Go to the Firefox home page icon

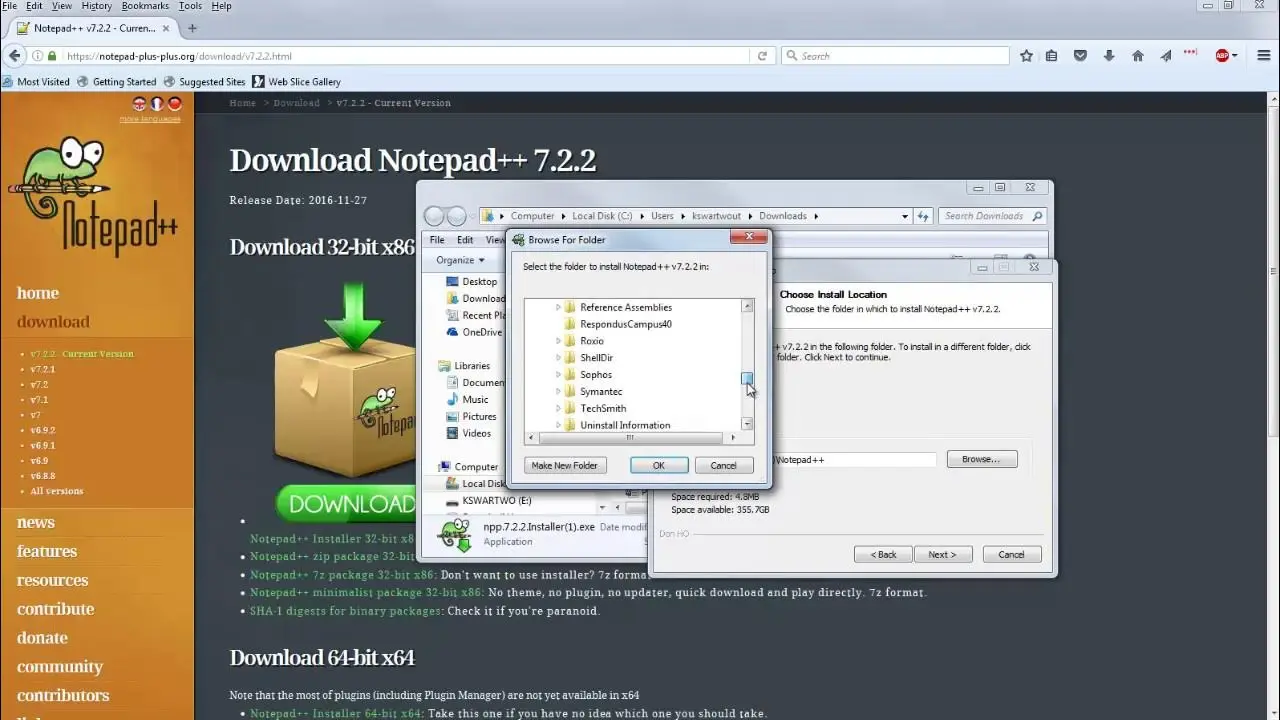click(1138, 56)
